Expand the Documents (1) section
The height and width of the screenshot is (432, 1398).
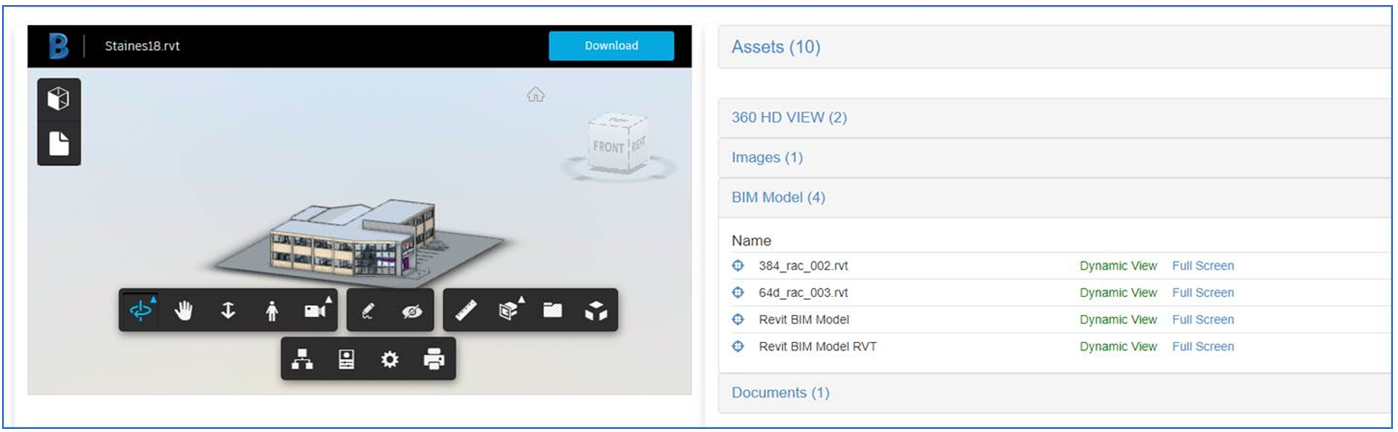[1054, 393]
